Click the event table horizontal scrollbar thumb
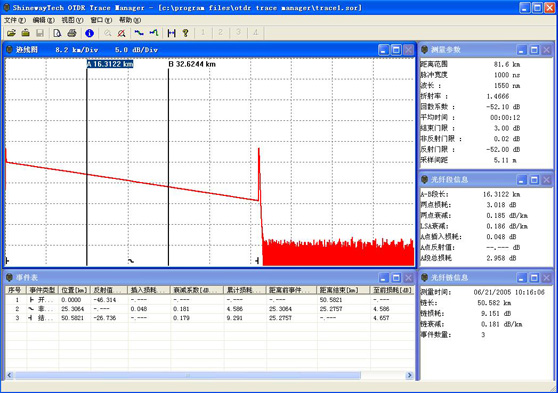 [188, 375]
